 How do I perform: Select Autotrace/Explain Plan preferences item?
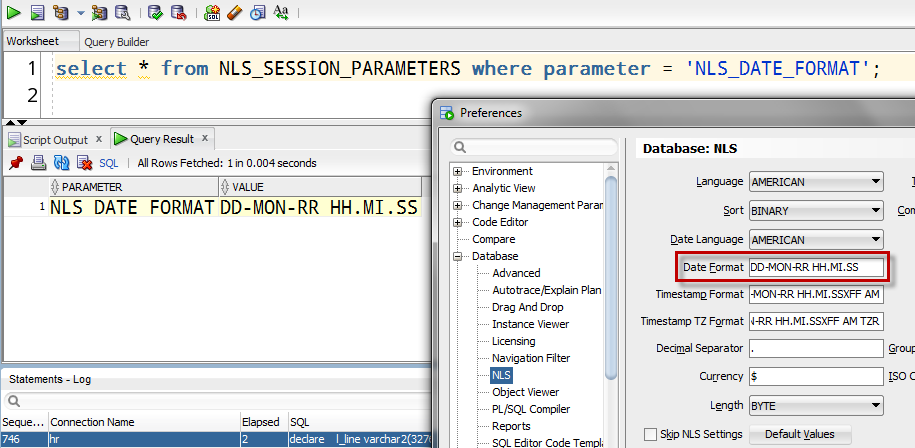(547, 290)
